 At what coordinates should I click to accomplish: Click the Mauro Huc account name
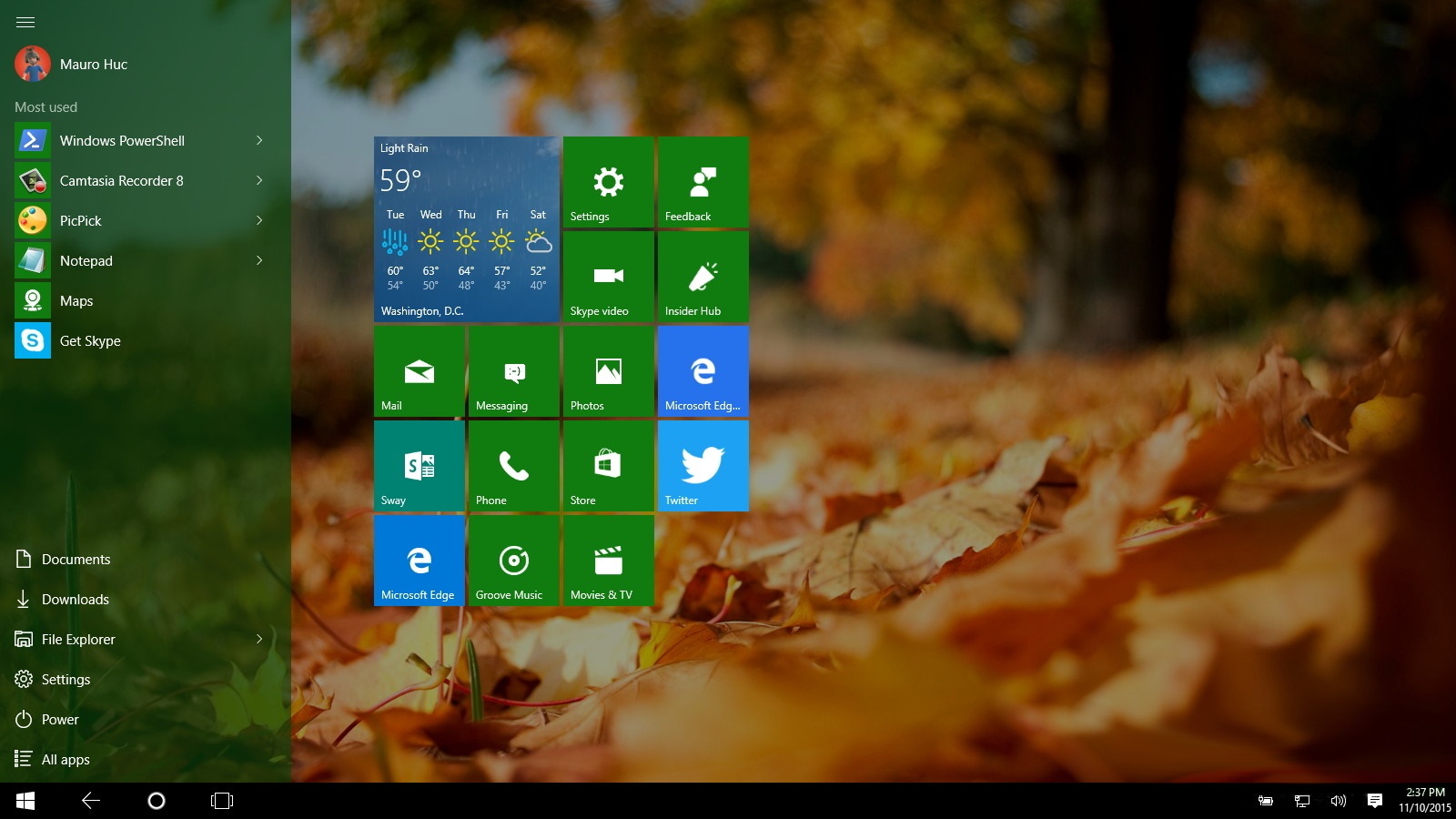coord(94,65)
